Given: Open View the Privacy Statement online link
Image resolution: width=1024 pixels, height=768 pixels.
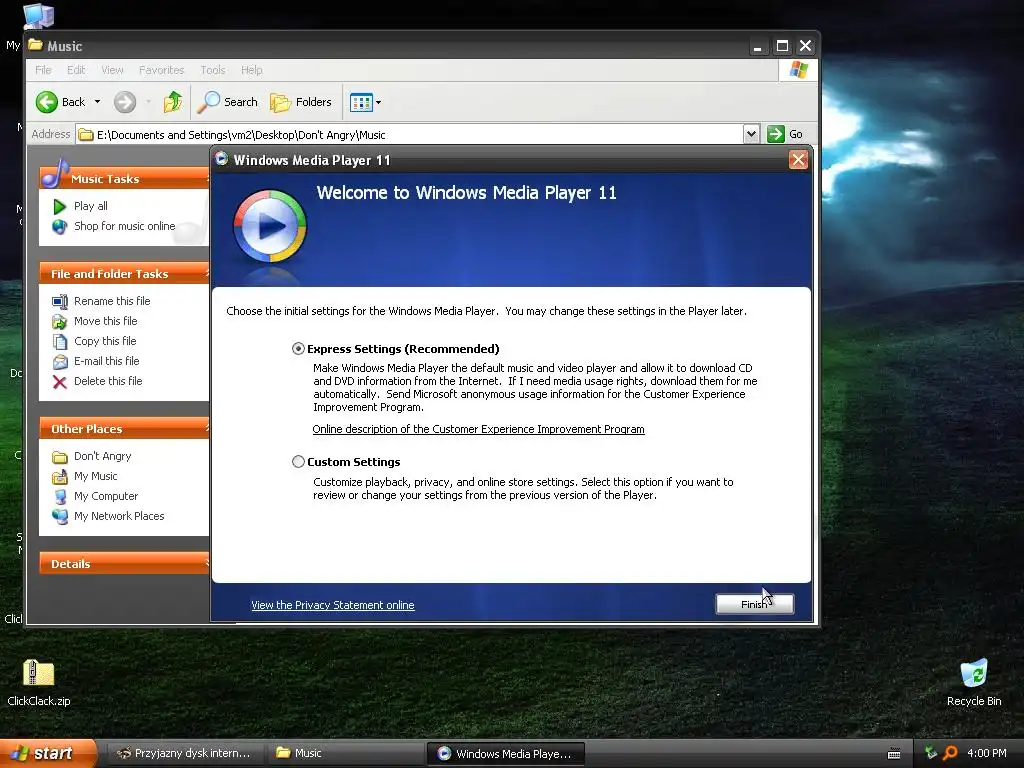Looking at the screenshot, I should (x=332, y=605).
